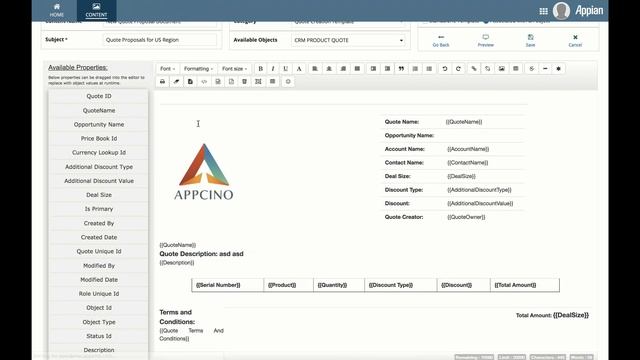This screenshot has height=360, width=640.
Task: Click the redo arrow icon
Action: pos(458,69)
